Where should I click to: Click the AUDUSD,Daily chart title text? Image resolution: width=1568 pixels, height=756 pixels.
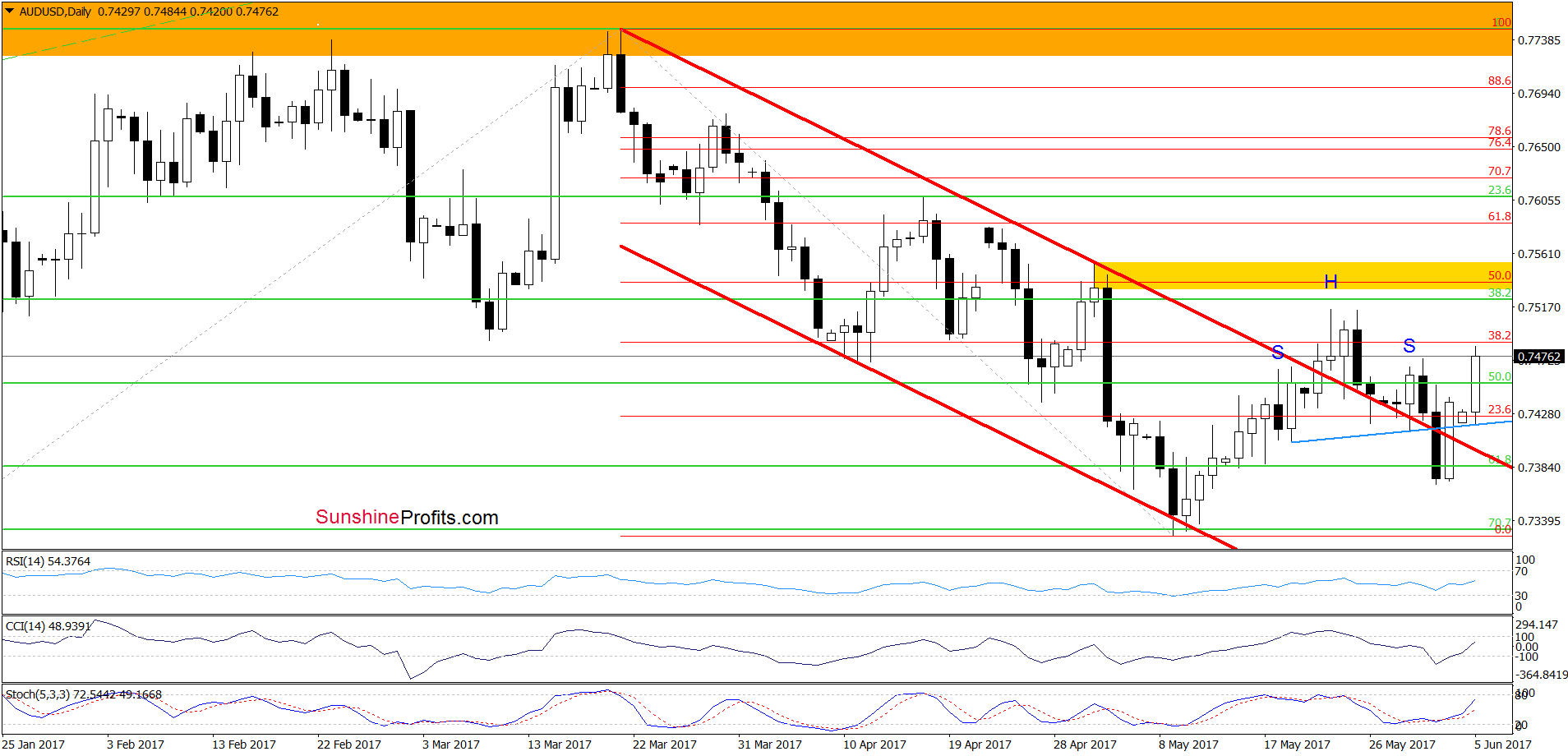tap(55, 12)
